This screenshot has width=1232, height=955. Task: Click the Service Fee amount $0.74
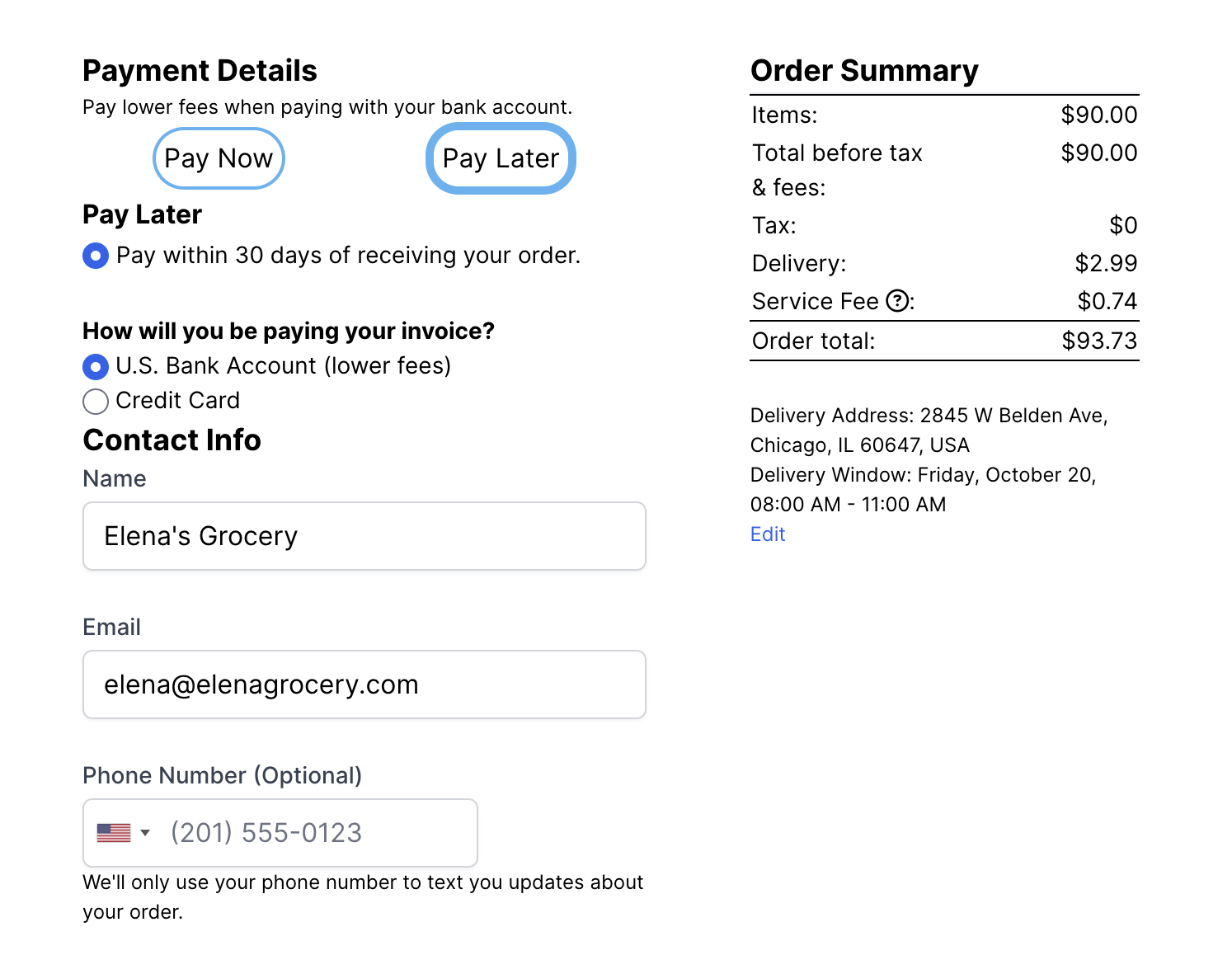coord(1107,302)
